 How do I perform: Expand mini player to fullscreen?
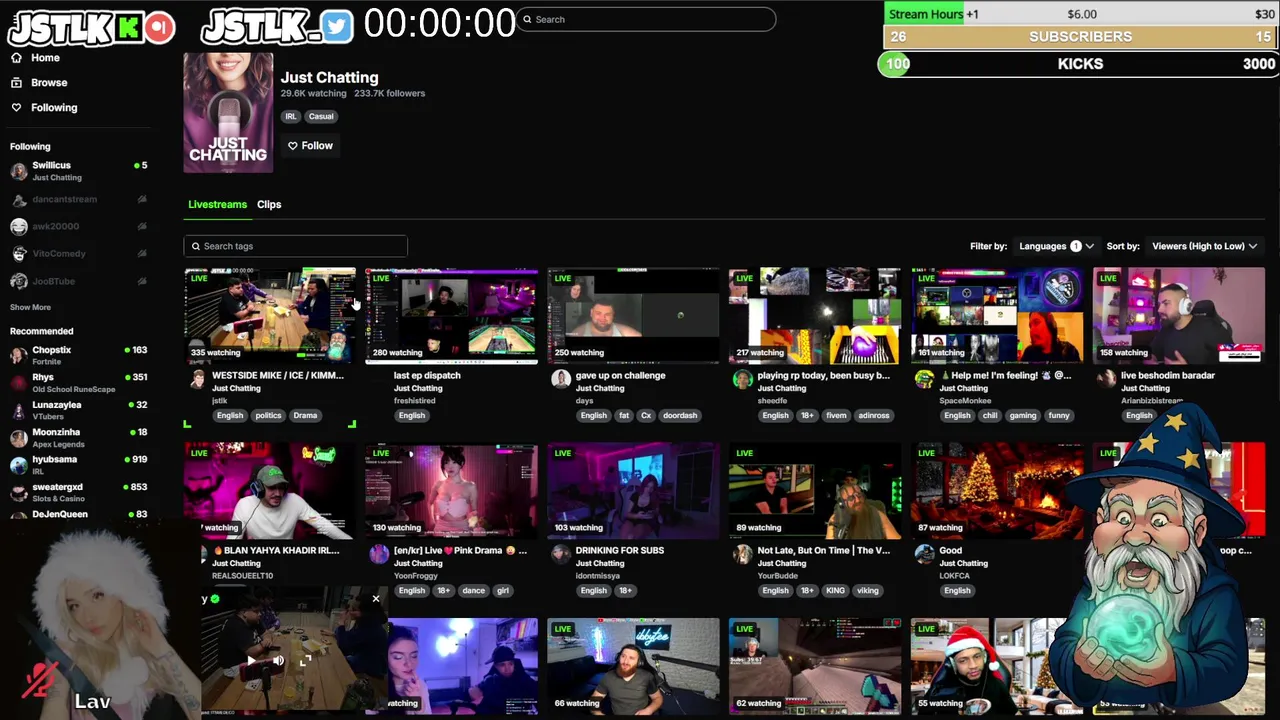[305, 660]
